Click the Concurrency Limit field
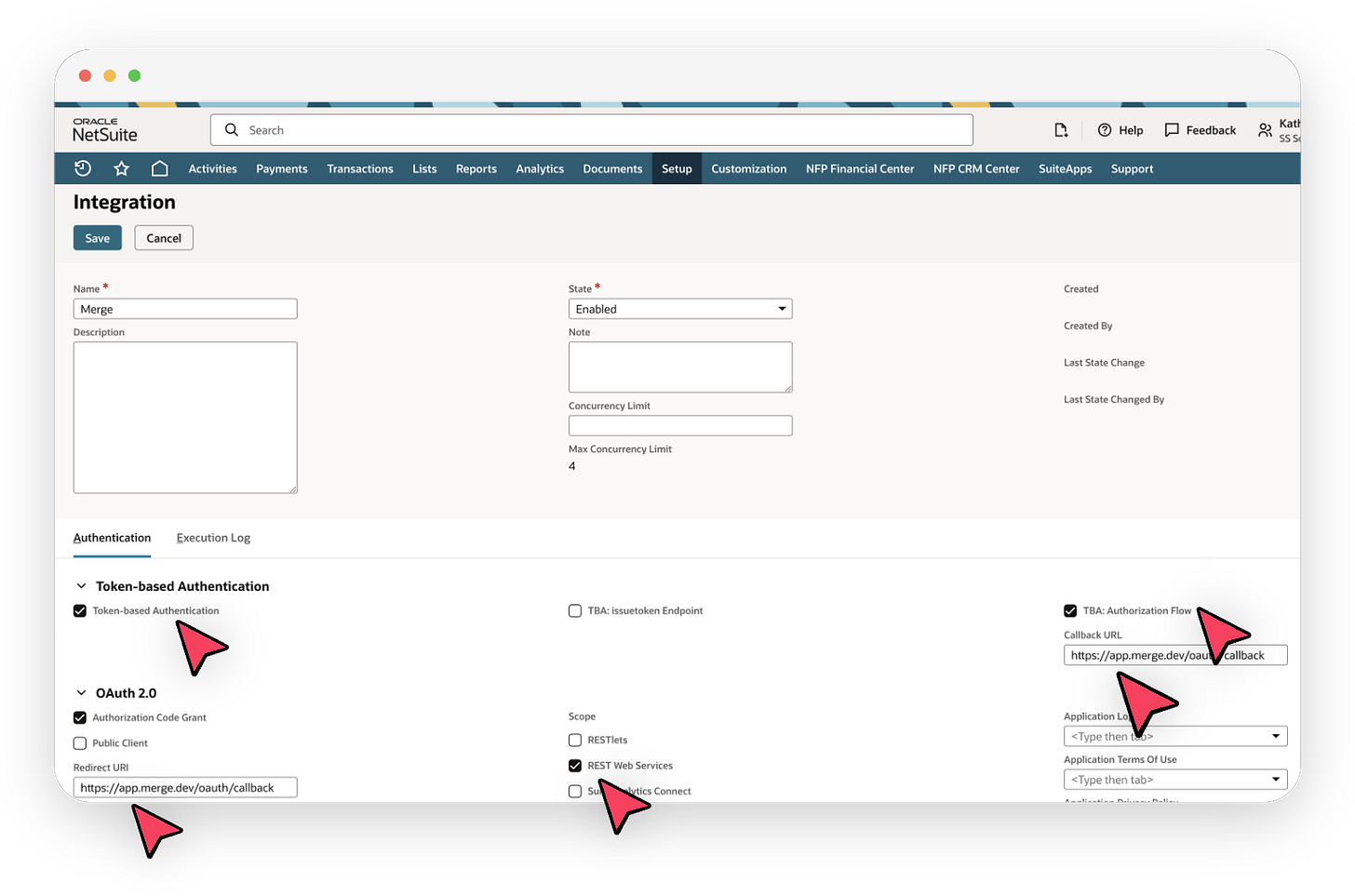1355x896 pixels. click(680, 425)
